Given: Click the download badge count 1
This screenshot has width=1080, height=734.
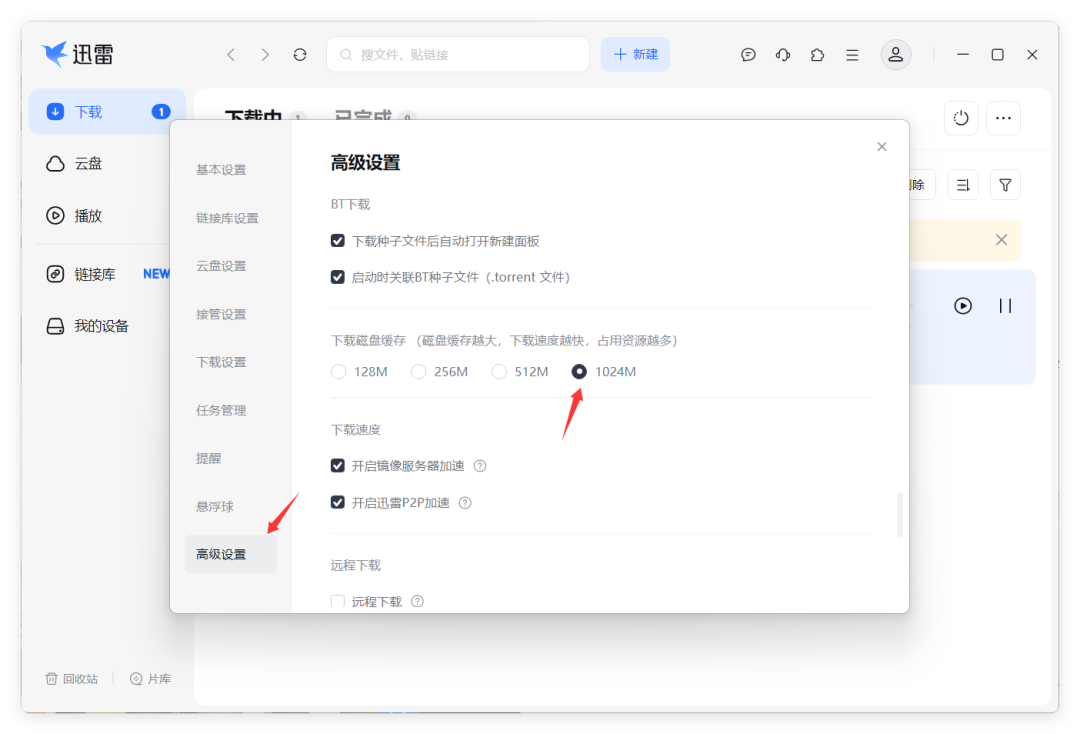Looking at the screenshot, I should 161,112.
